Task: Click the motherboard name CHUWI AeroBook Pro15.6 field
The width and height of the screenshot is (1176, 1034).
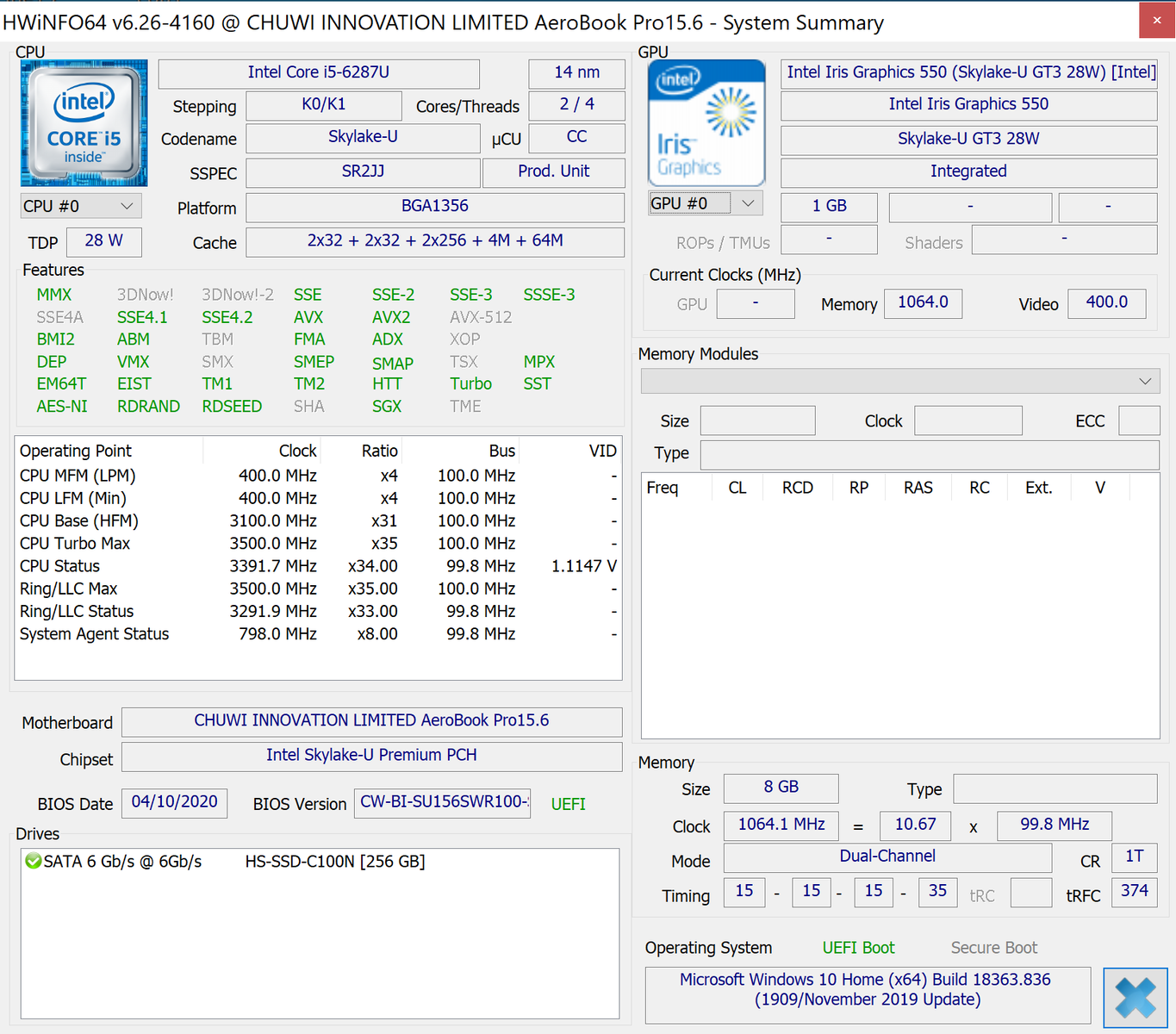Action: 371,721
